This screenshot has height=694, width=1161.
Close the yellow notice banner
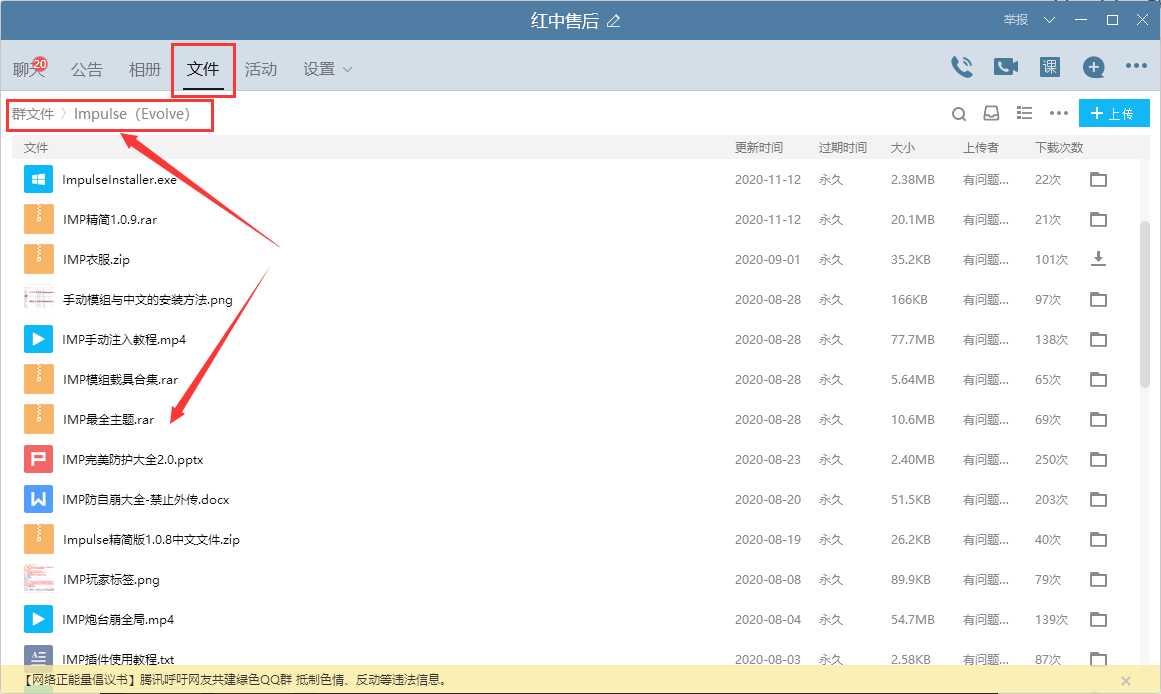pyautogui.click(x=1125, y=681)
